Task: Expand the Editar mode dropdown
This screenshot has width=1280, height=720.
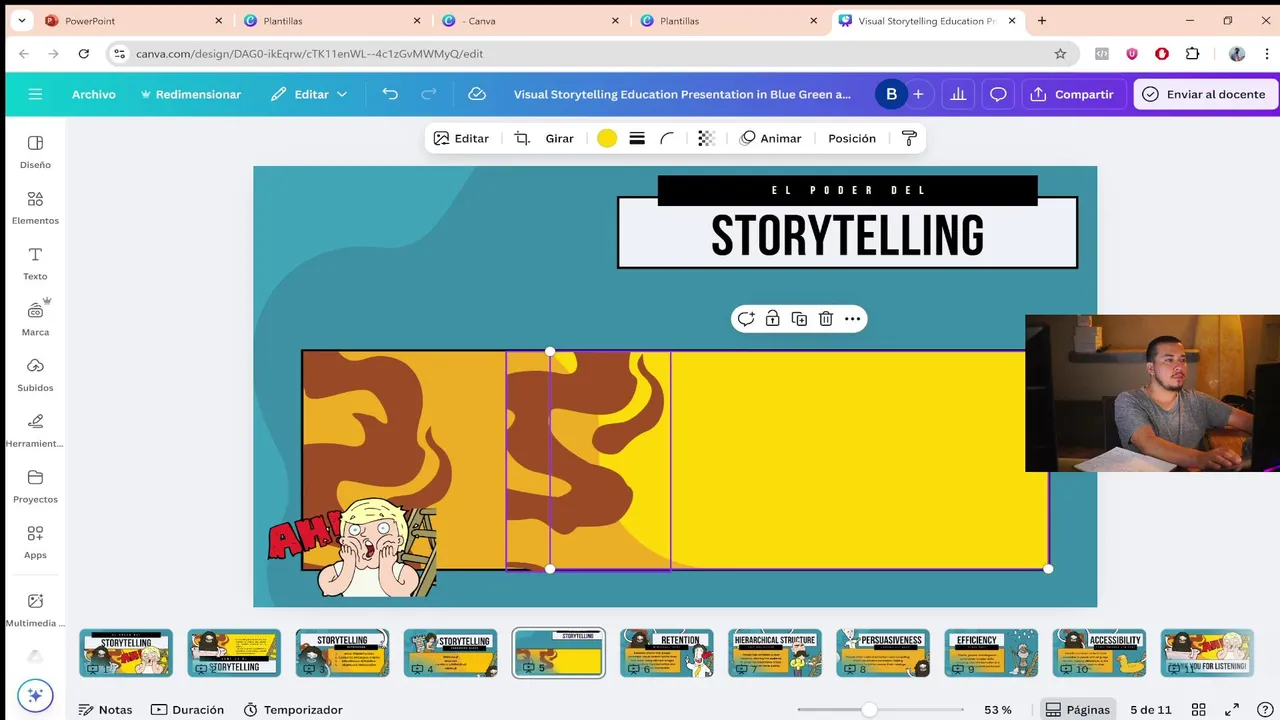Action: 309,94
